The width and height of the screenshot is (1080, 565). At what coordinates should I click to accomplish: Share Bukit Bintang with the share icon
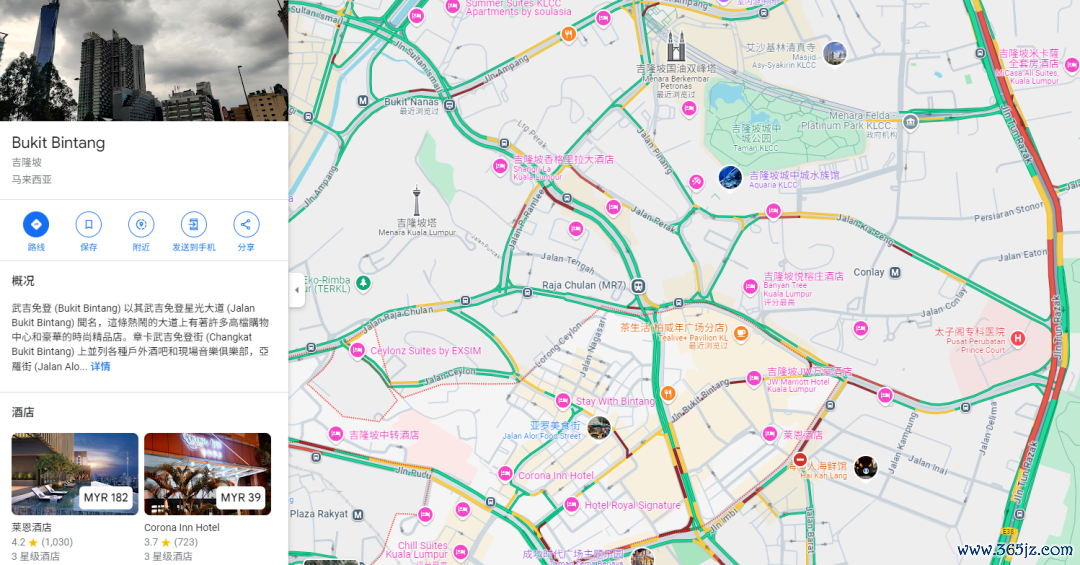pyautogui.click(x=246, y=225)
